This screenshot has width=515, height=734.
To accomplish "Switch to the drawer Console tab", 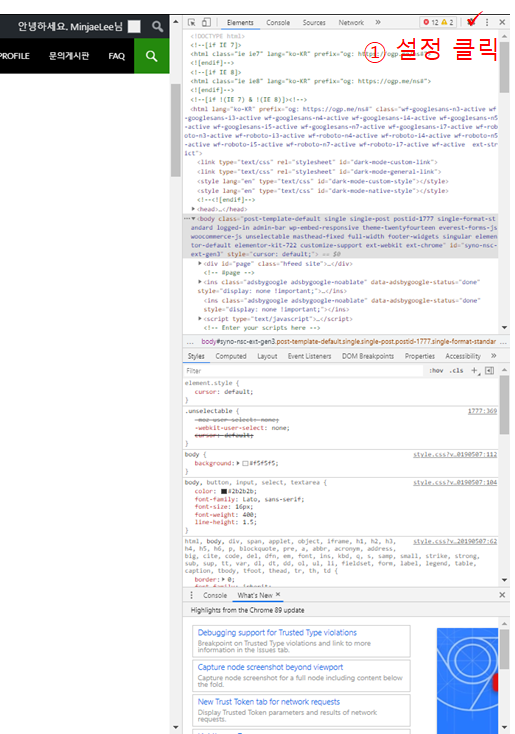I will tap(215, 595).
